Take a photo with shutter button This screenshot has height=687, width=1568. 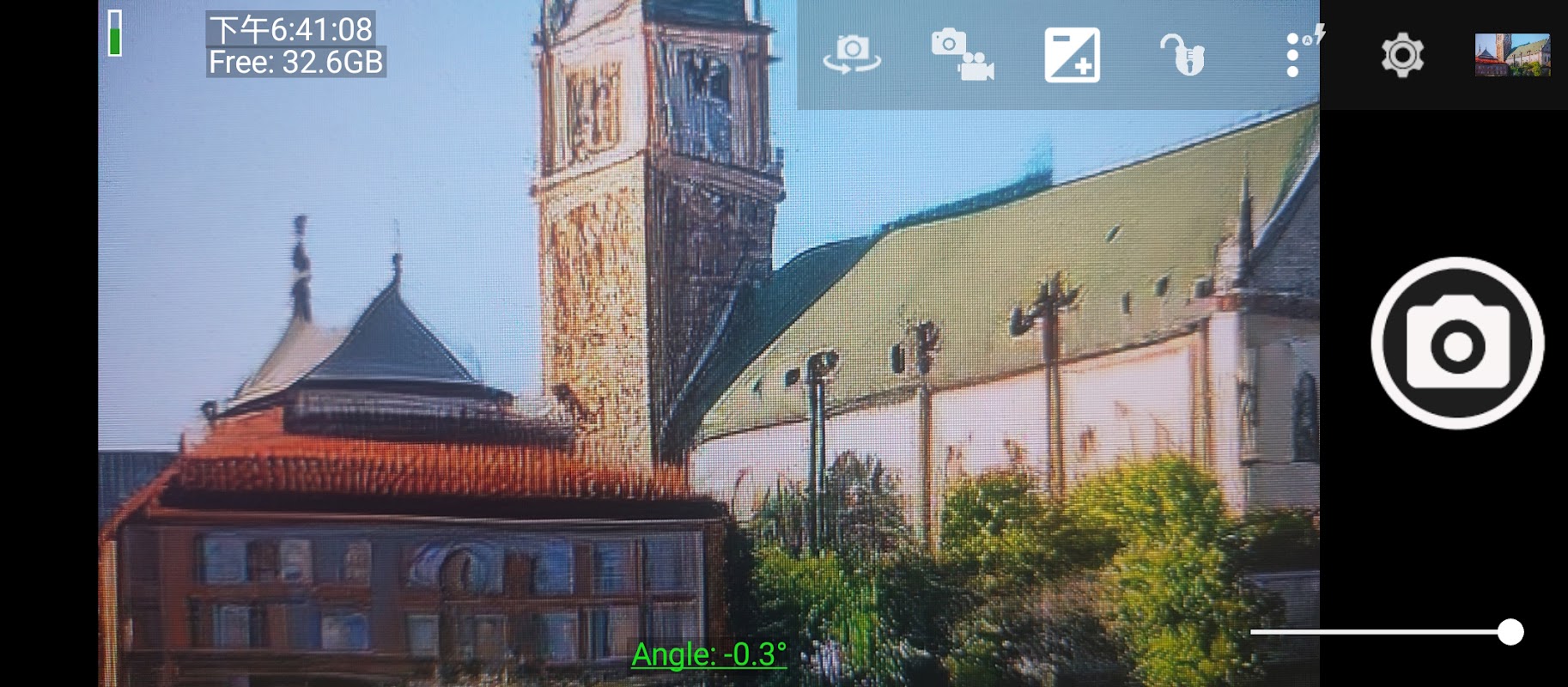(1457, 343)
